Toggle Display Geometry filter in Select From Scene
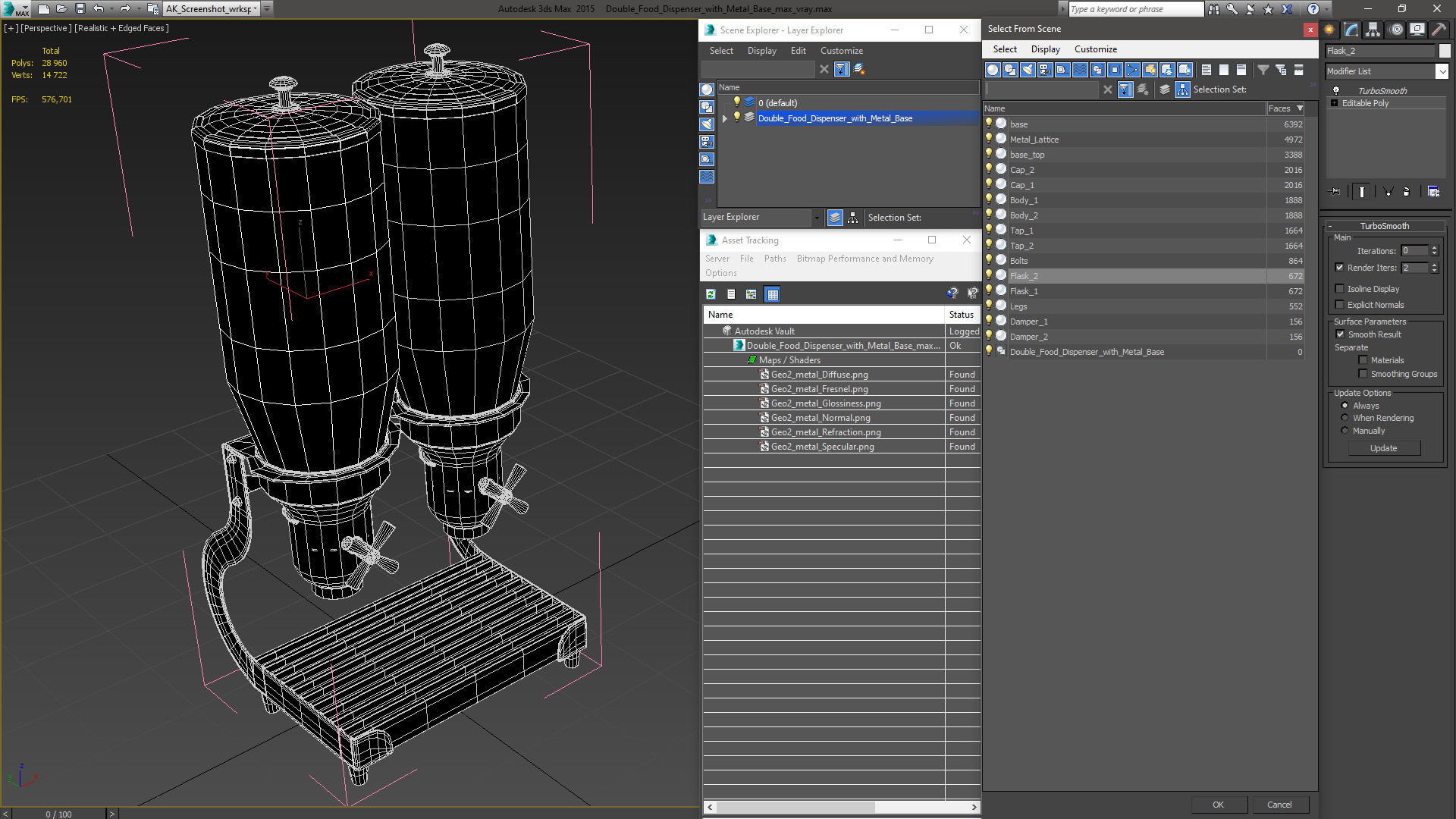This screenshot has width=1456, height=819. [x=993, y=70]
